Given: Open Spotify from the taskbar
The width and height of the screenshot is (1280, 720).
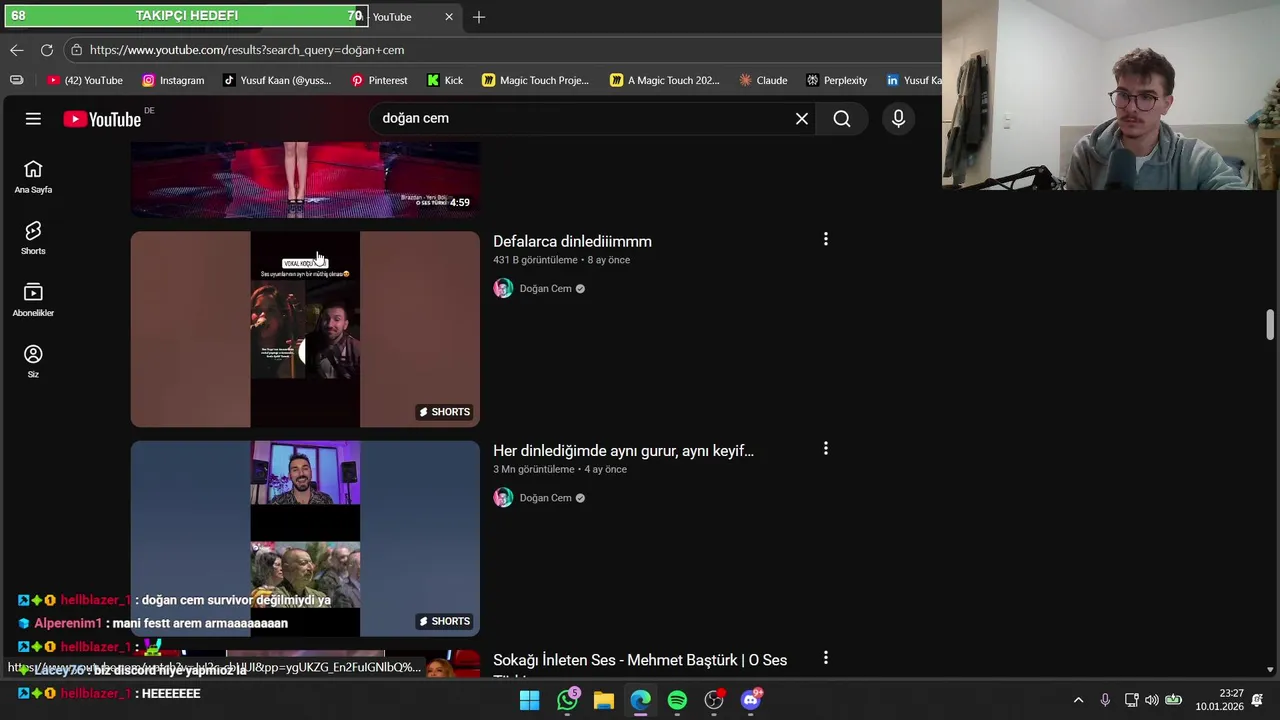Looking at the screenshot, I should (x=677, y=700).
